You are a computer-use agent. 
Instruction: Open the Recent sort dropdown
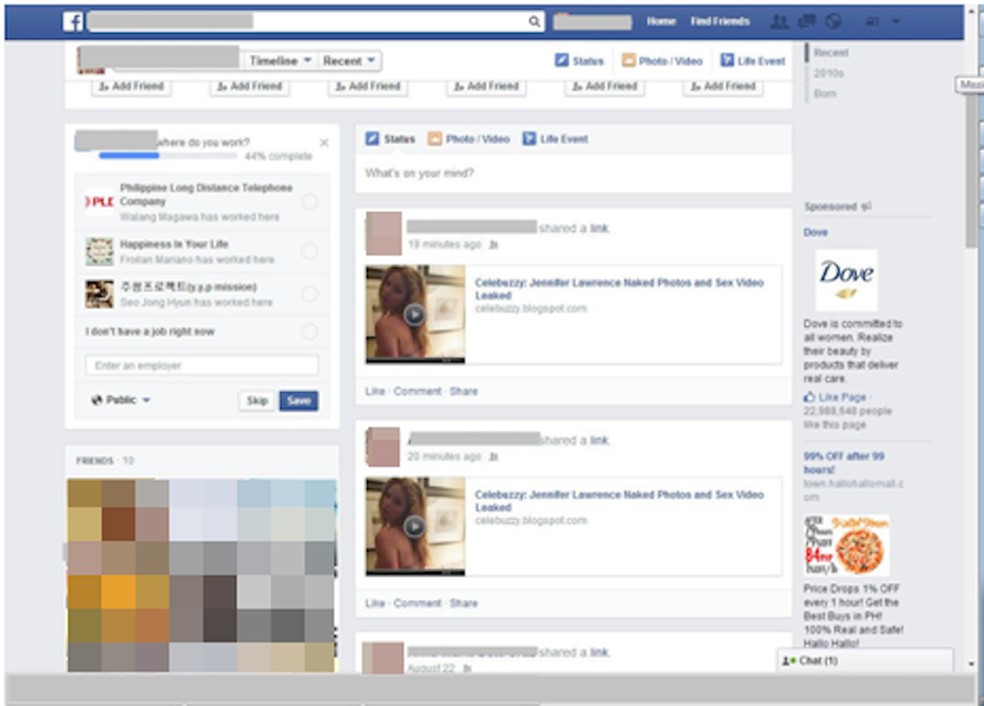pos(349,60)
